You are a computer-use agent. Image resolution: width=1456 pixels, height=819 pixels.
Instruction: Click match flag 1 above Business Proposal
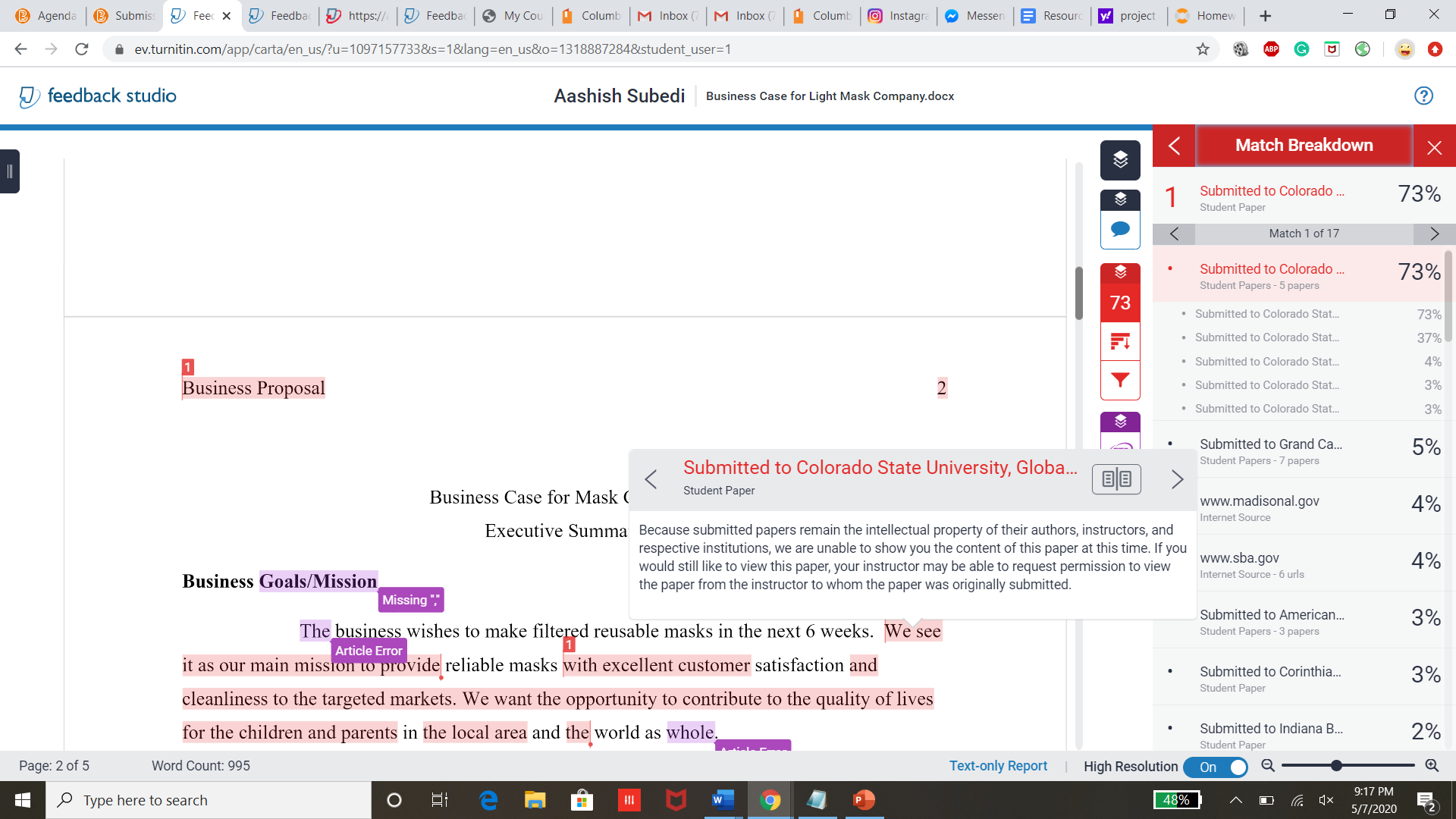point(188,367)
